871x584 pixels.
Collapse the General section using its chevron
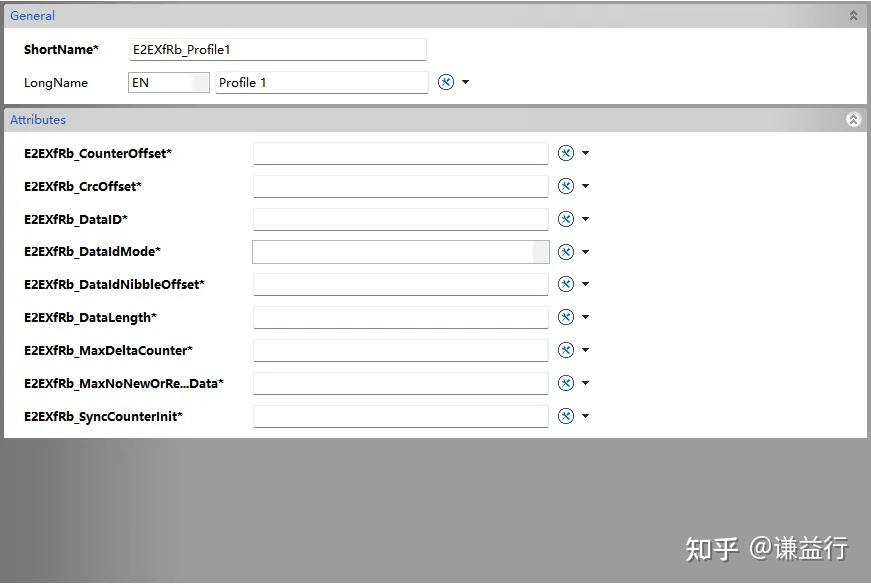click(x=852, y=15)
